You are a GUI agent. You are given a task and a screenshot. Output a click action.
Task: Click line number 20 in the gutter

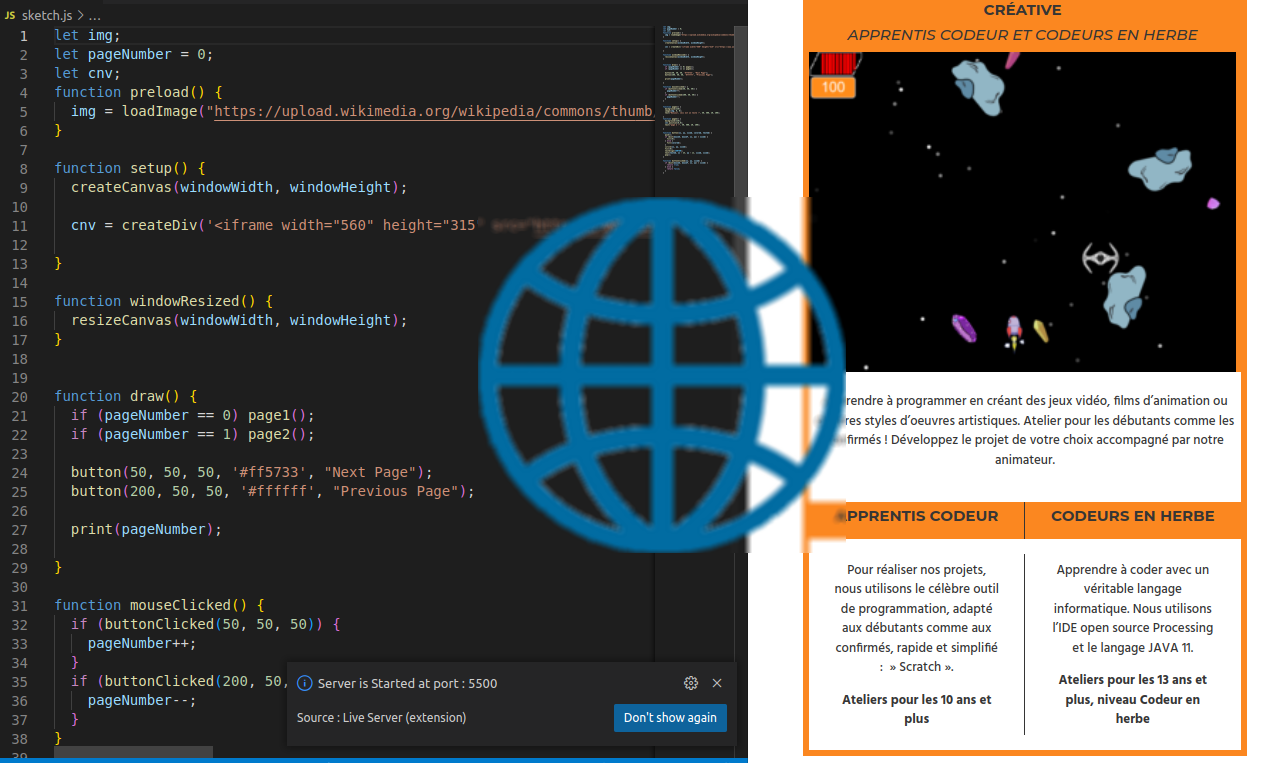click(x=19, y=396)
